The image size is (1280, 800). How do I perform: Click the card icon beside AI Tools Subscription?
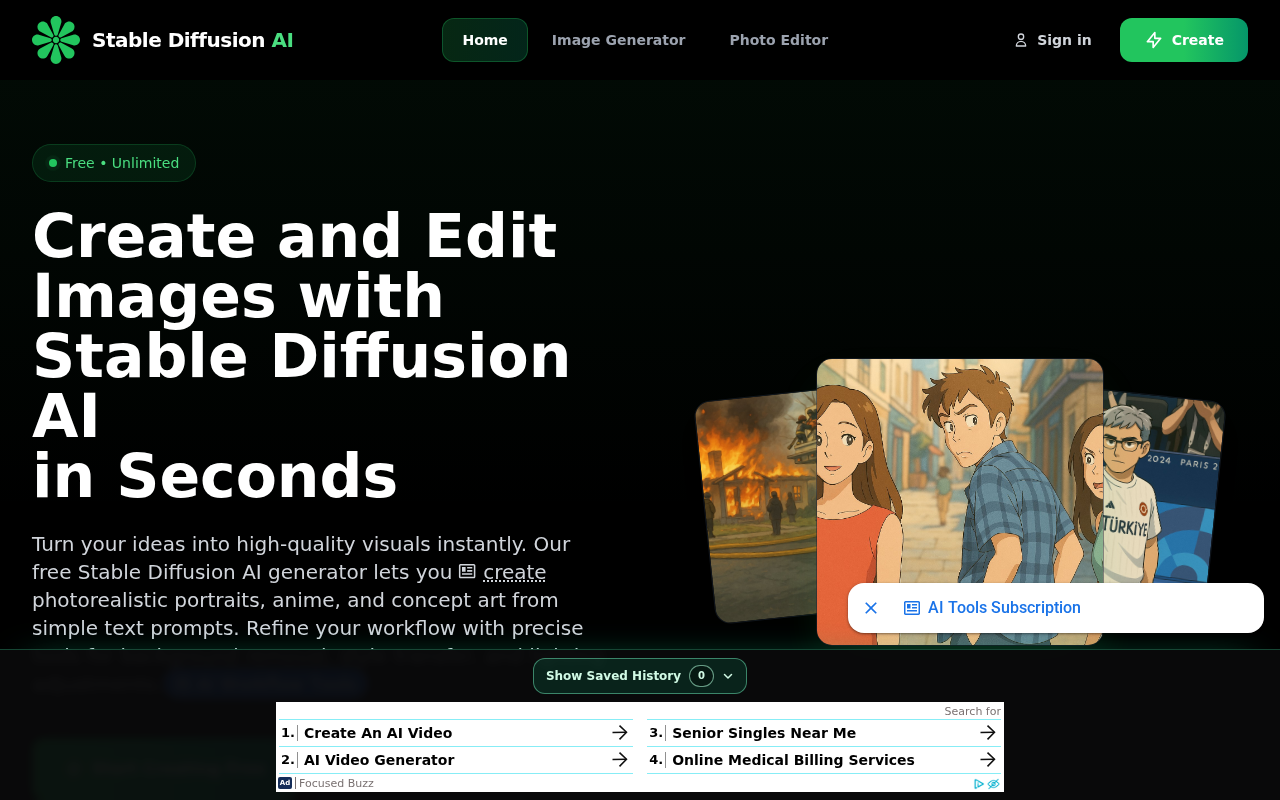tap(912, 608)
